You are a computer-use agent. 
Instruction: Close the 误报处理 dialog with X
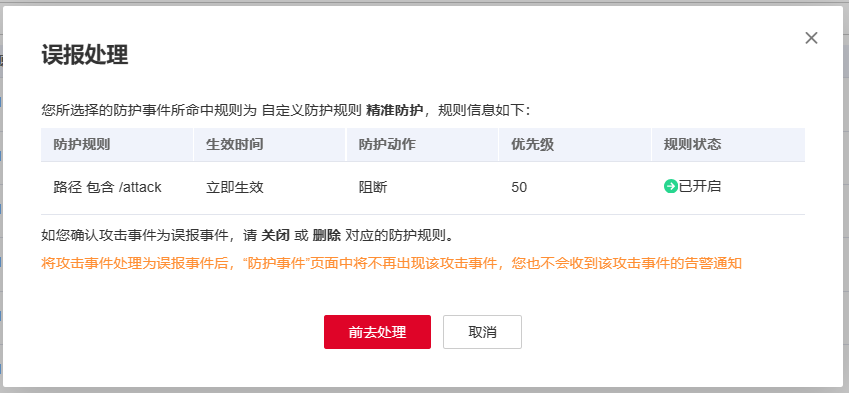pyautogui.click(x=811, y=38)
